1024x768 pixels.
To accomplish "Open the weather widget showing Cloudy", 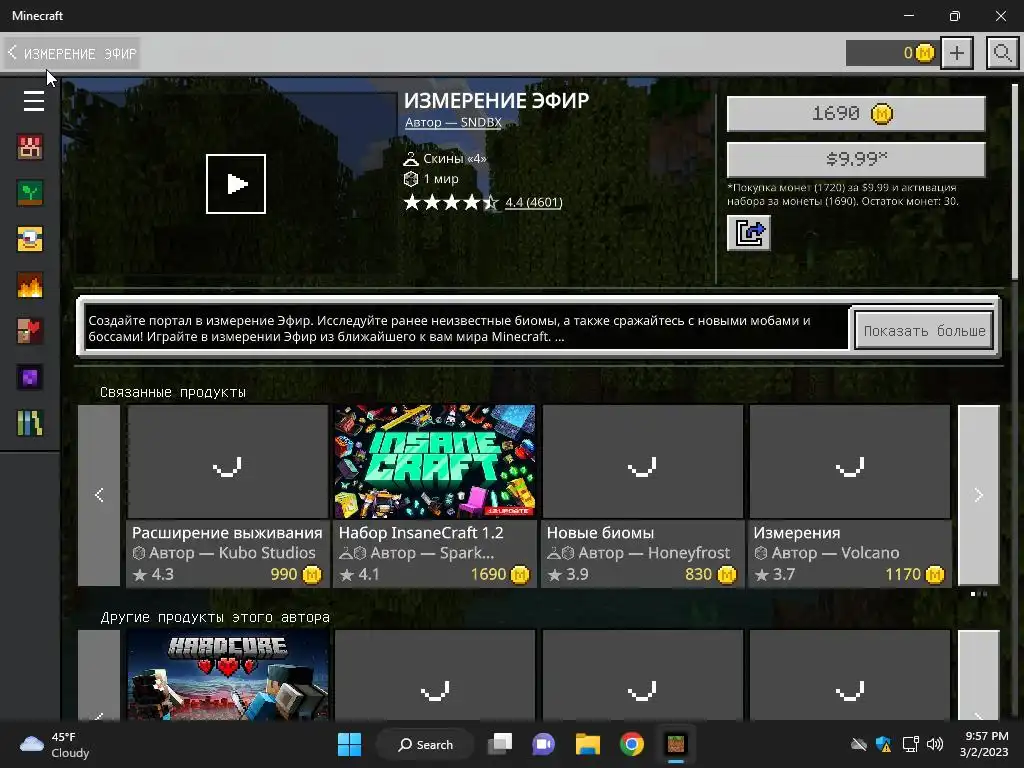I will (54, 744).
